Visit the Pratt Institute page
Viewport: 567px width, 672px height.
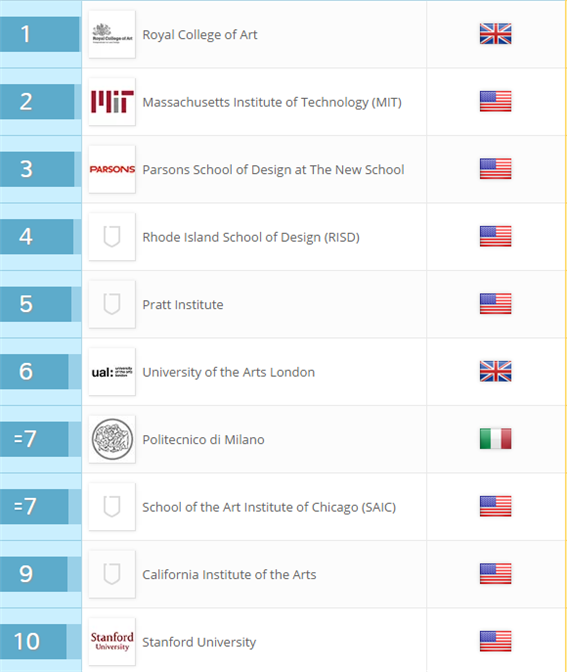coord(183,305)
